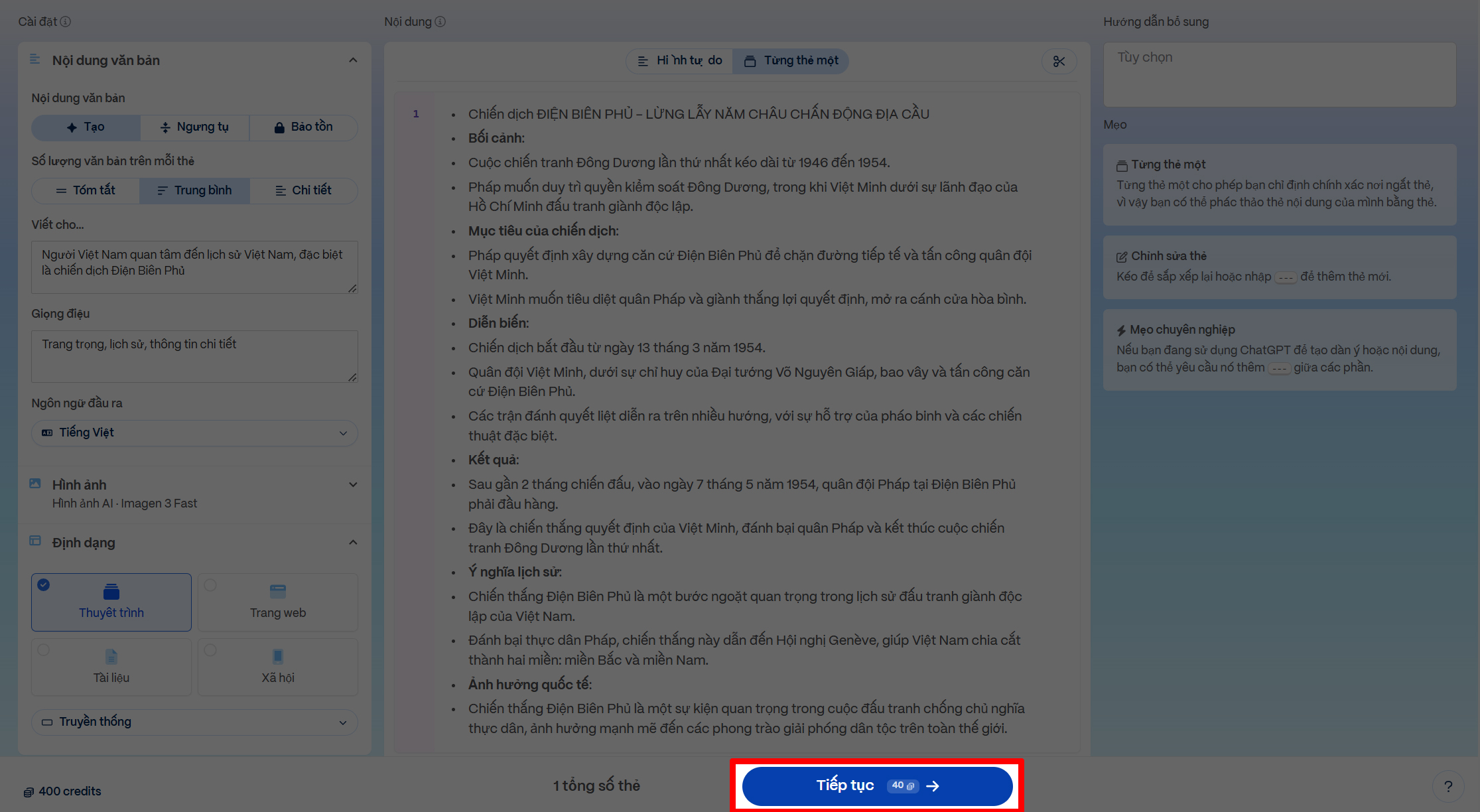Click the Hình ảnh AI · Imagen 3 Fast subtitle
The width and height of the screenshot is (1480, 812).
[125, 504]
